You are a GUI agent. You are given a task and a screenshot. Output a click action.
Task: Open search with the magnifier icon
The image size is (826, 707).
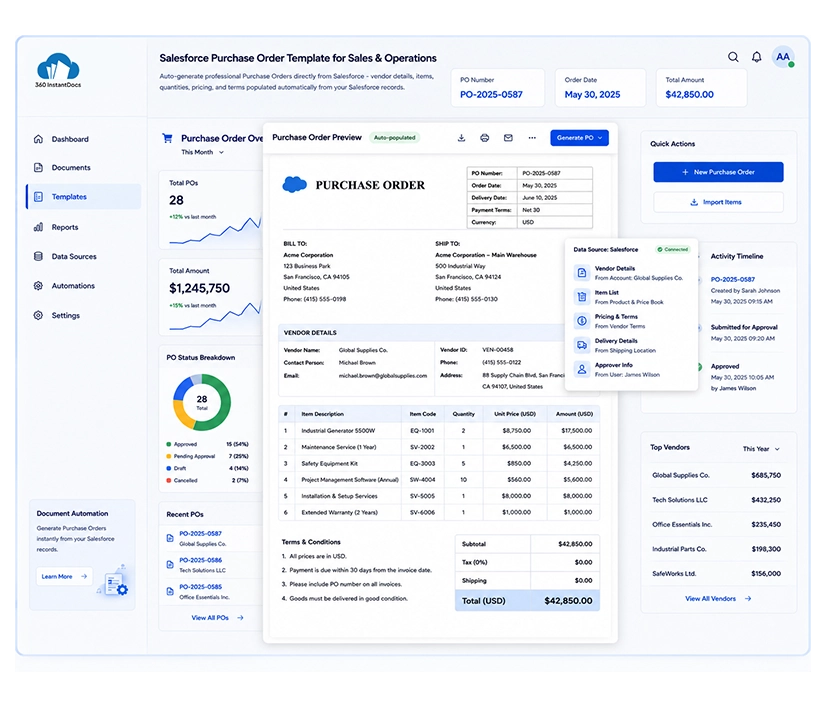pos(733,57)
